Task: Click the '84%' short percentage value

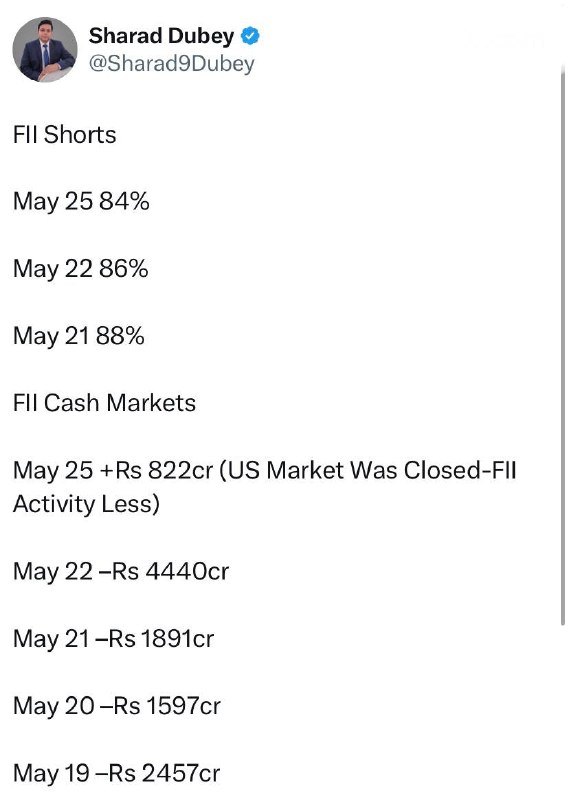Action: (124, 201)
